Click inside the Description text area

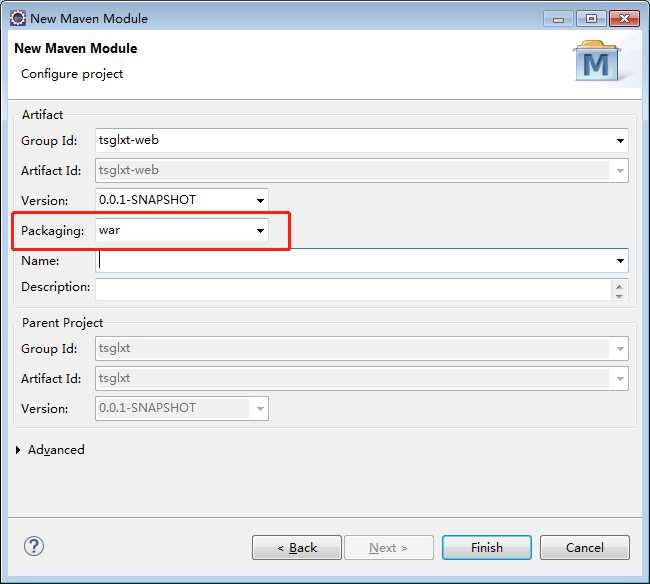(353, 289)
